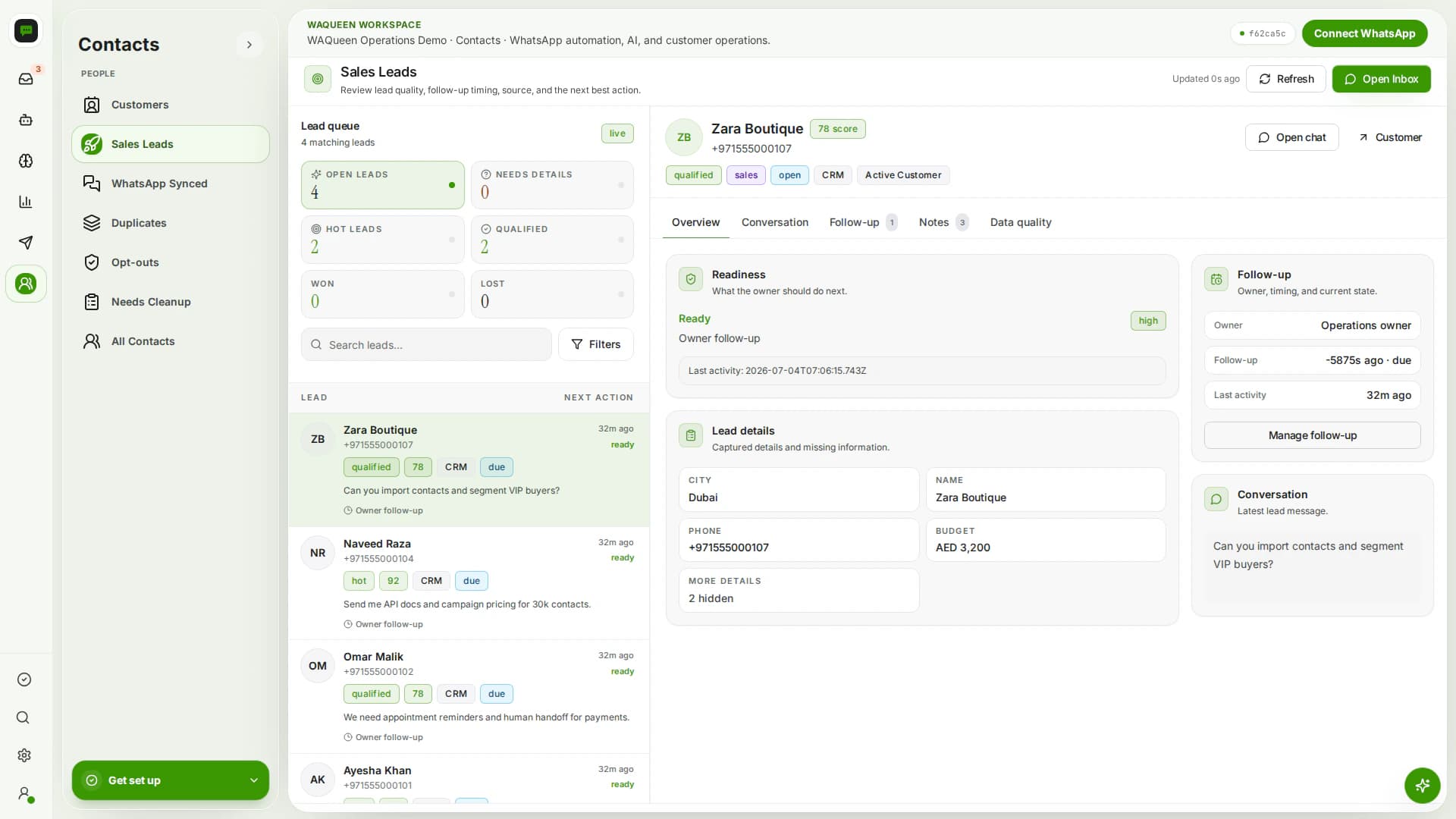Open the campaigns paper plane icon
The width and height of the screenshot is (1456, 819).
point(26,243)
